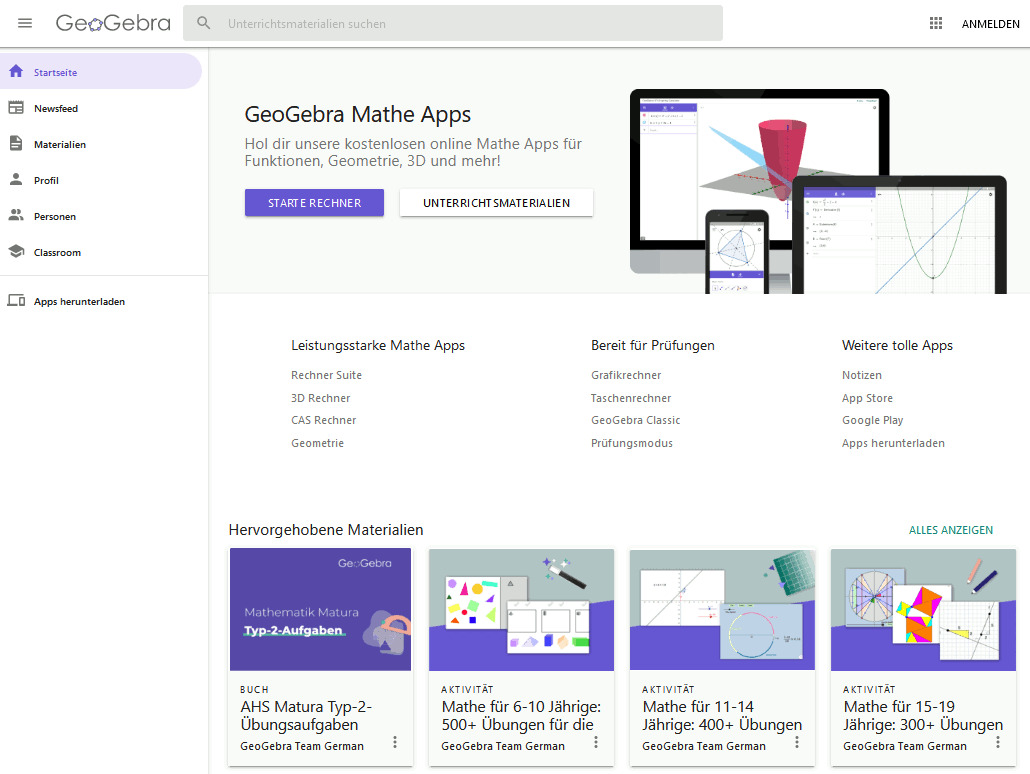Open the hamburger navigation menu
The width and height of the screenshot is (1030, 774).
coord(25,23)
